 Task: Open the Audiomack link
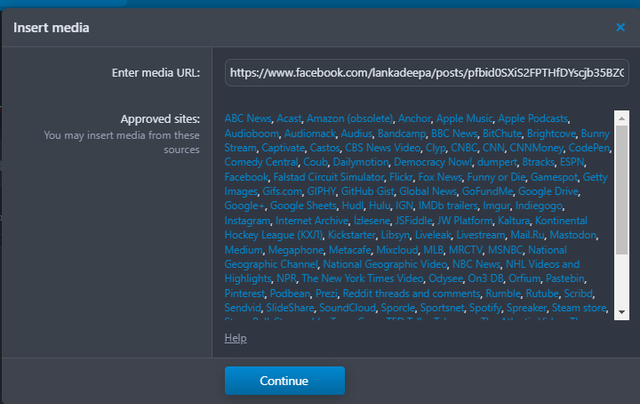coord(310,133)
